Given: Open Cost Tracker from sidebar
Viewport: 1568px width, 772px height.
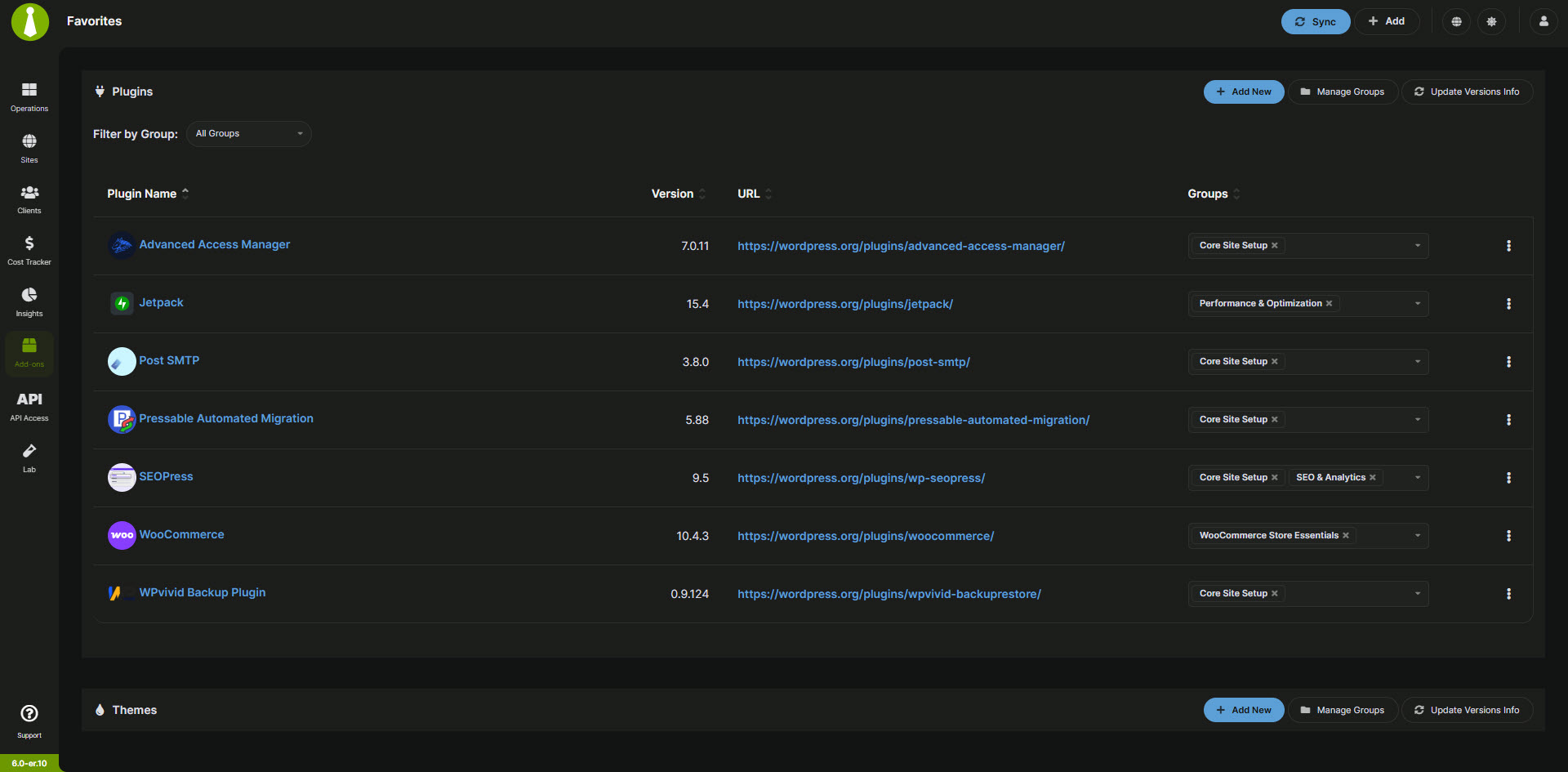Looking at the screenshot, I should coord(29,251).
